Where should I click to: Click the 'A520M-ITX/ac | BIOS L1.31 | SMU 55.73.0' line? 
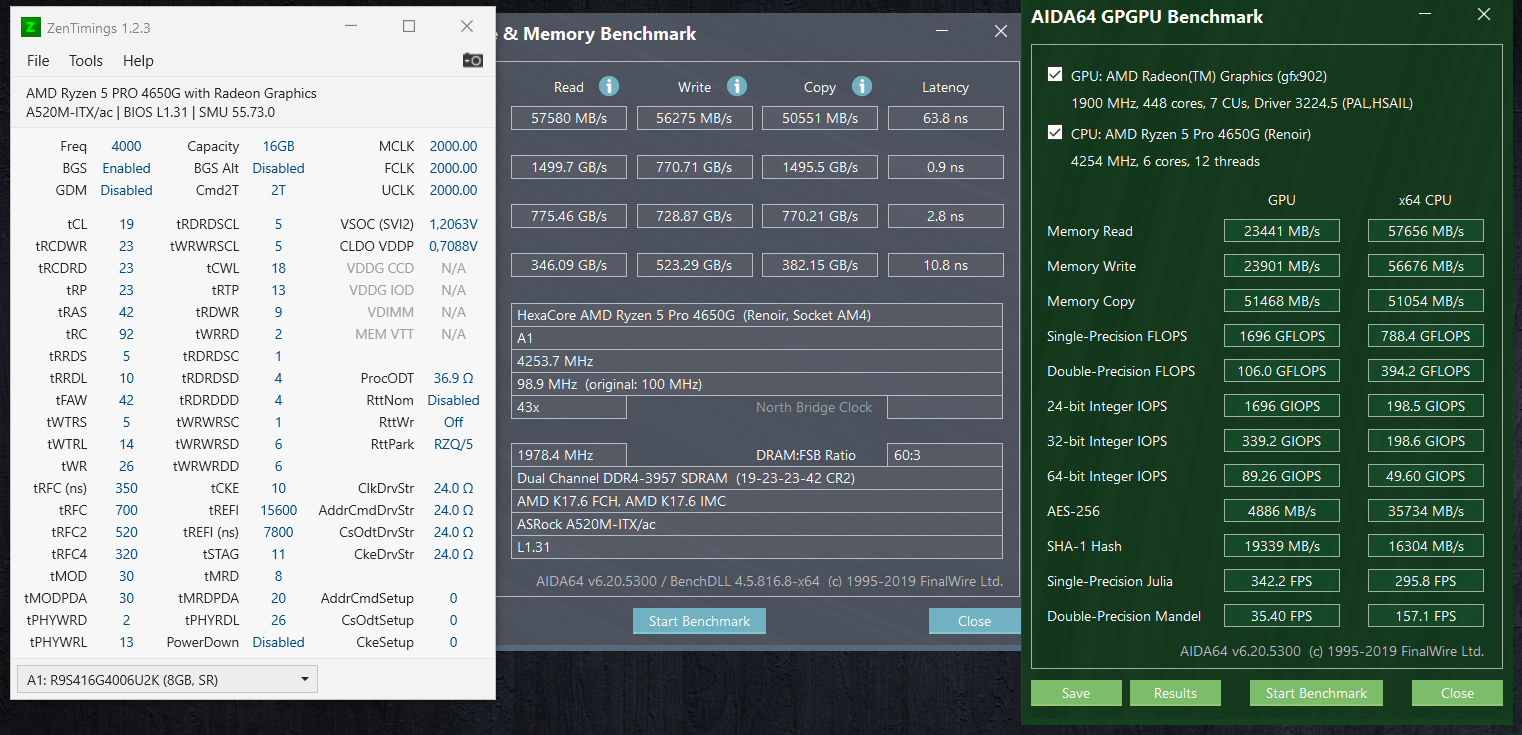click(x=150, y=112)
